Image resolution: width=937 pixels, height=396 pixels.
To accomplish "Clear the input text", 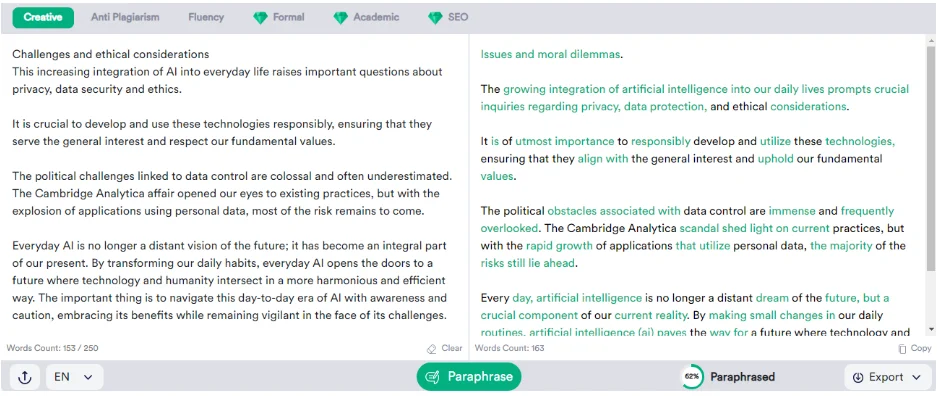I will click(x=444, y=348).
